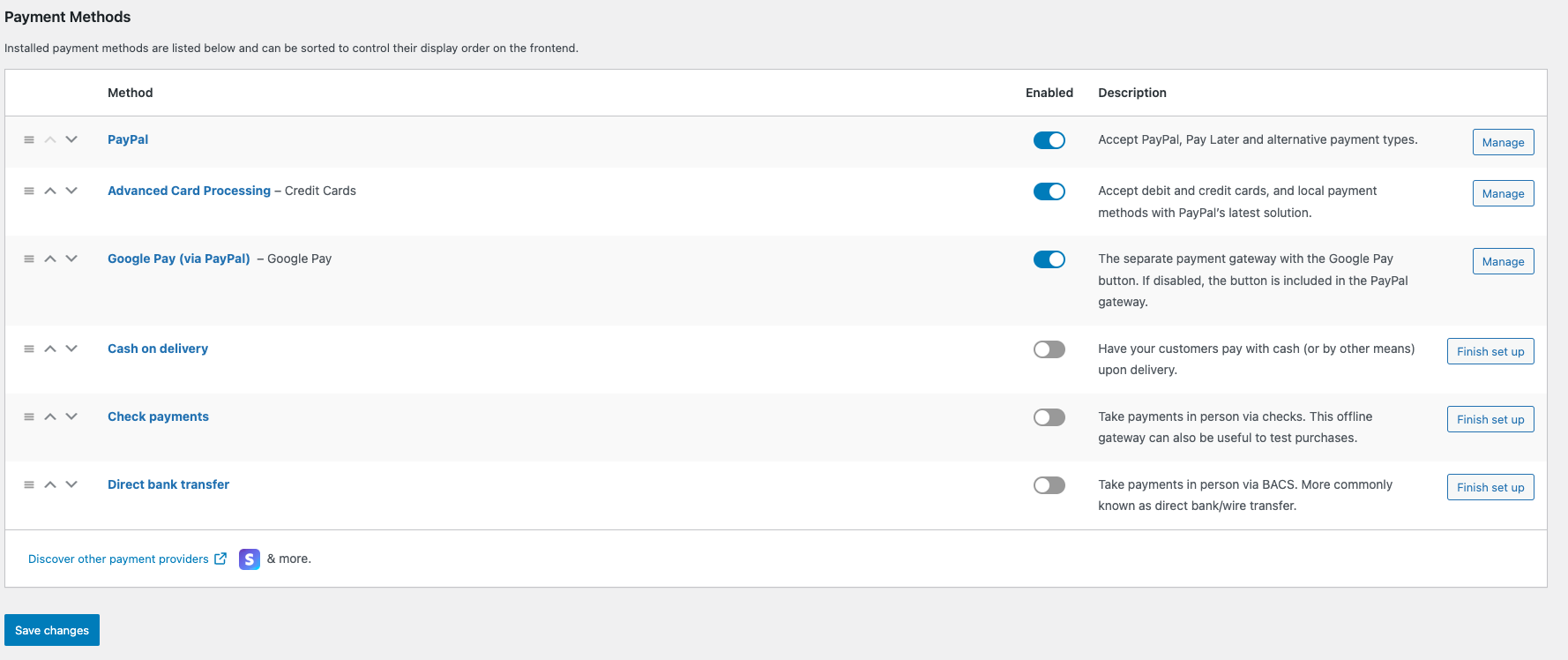
Task: Open the PayPal method link
Action: [x=128, y=139]
